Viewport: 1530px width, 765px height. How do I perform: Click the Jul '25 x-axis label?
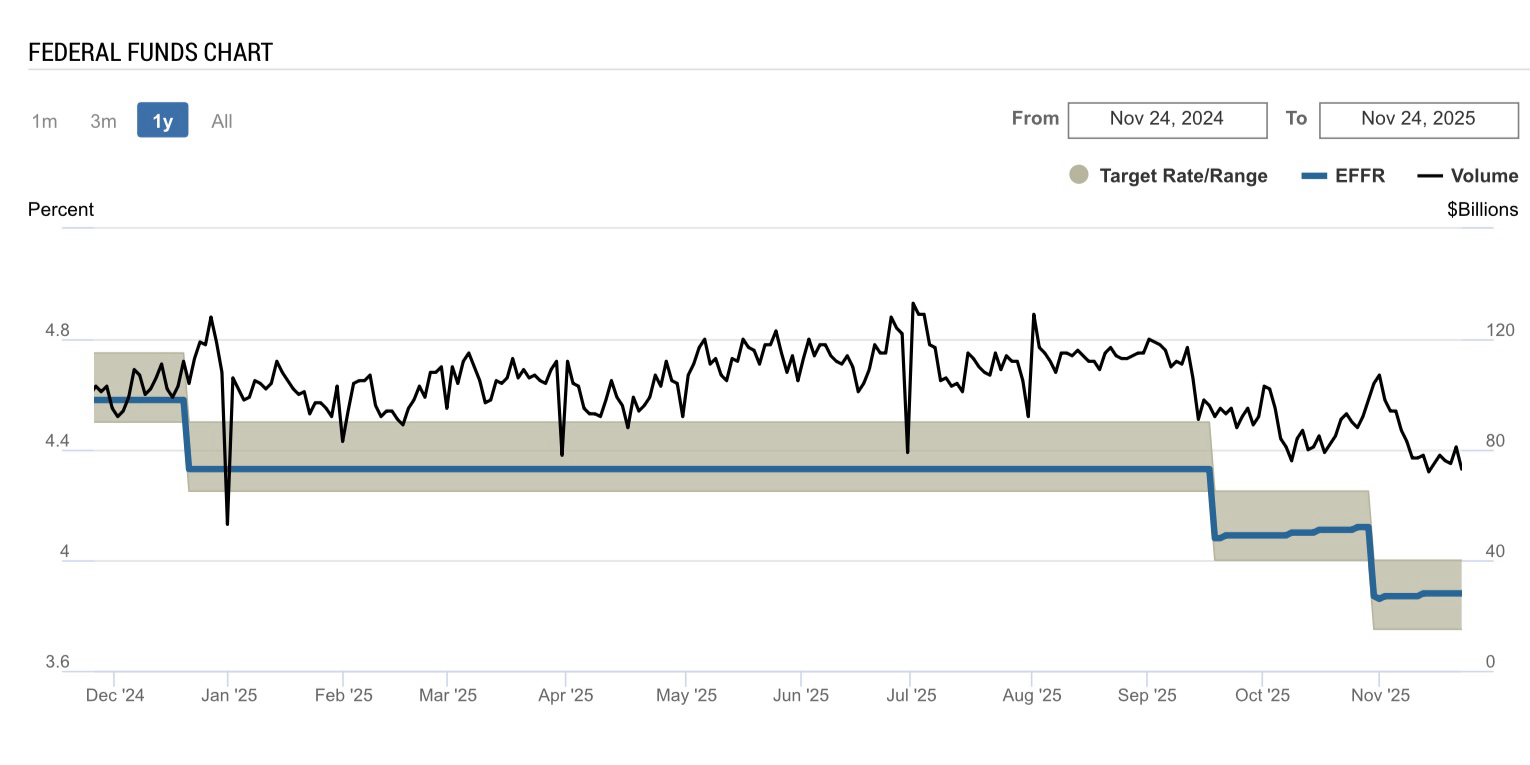point(909,695)
